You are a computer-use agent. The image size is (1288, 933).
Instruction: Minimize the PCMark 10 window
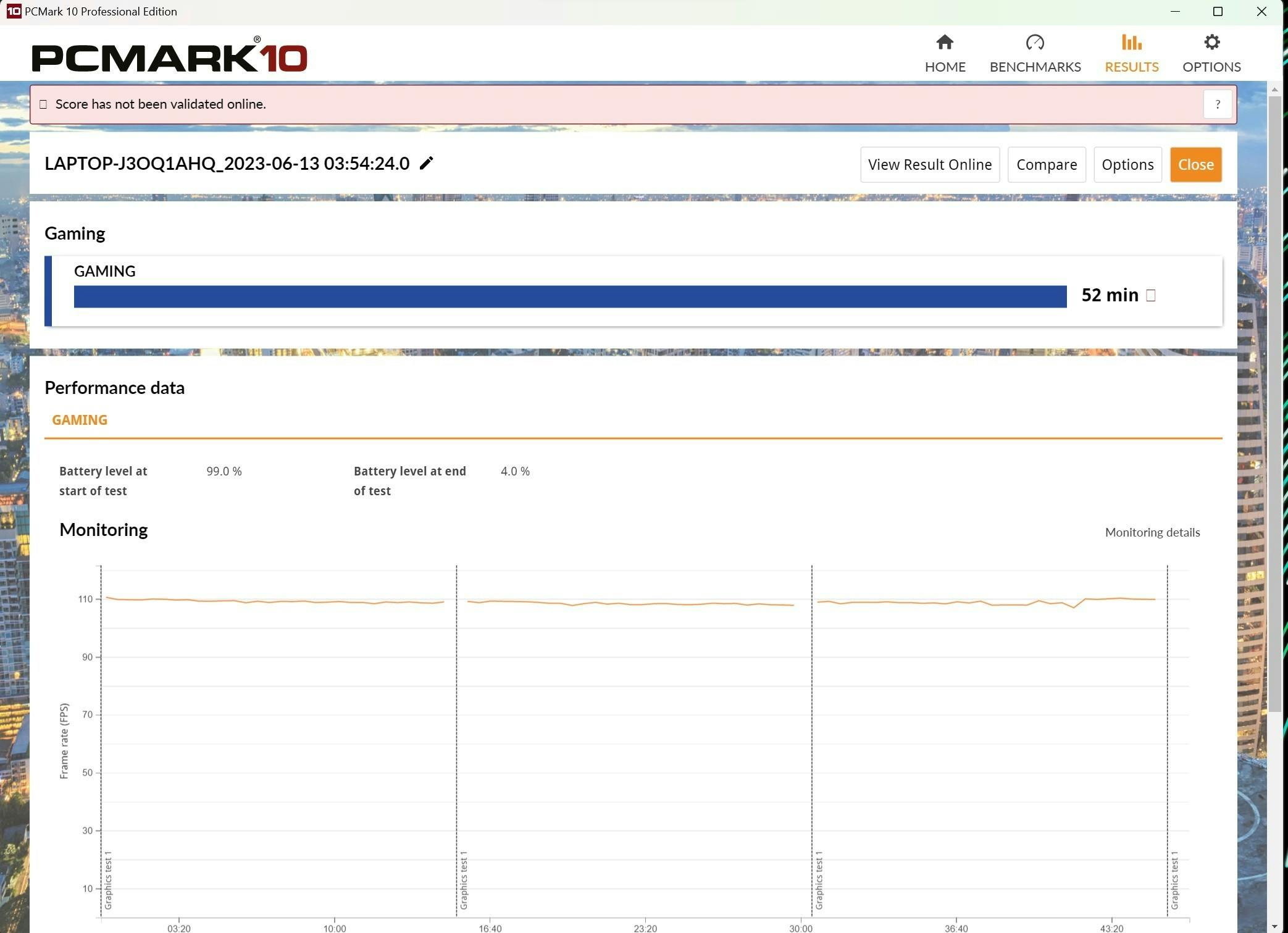[x=1175, y=12]
